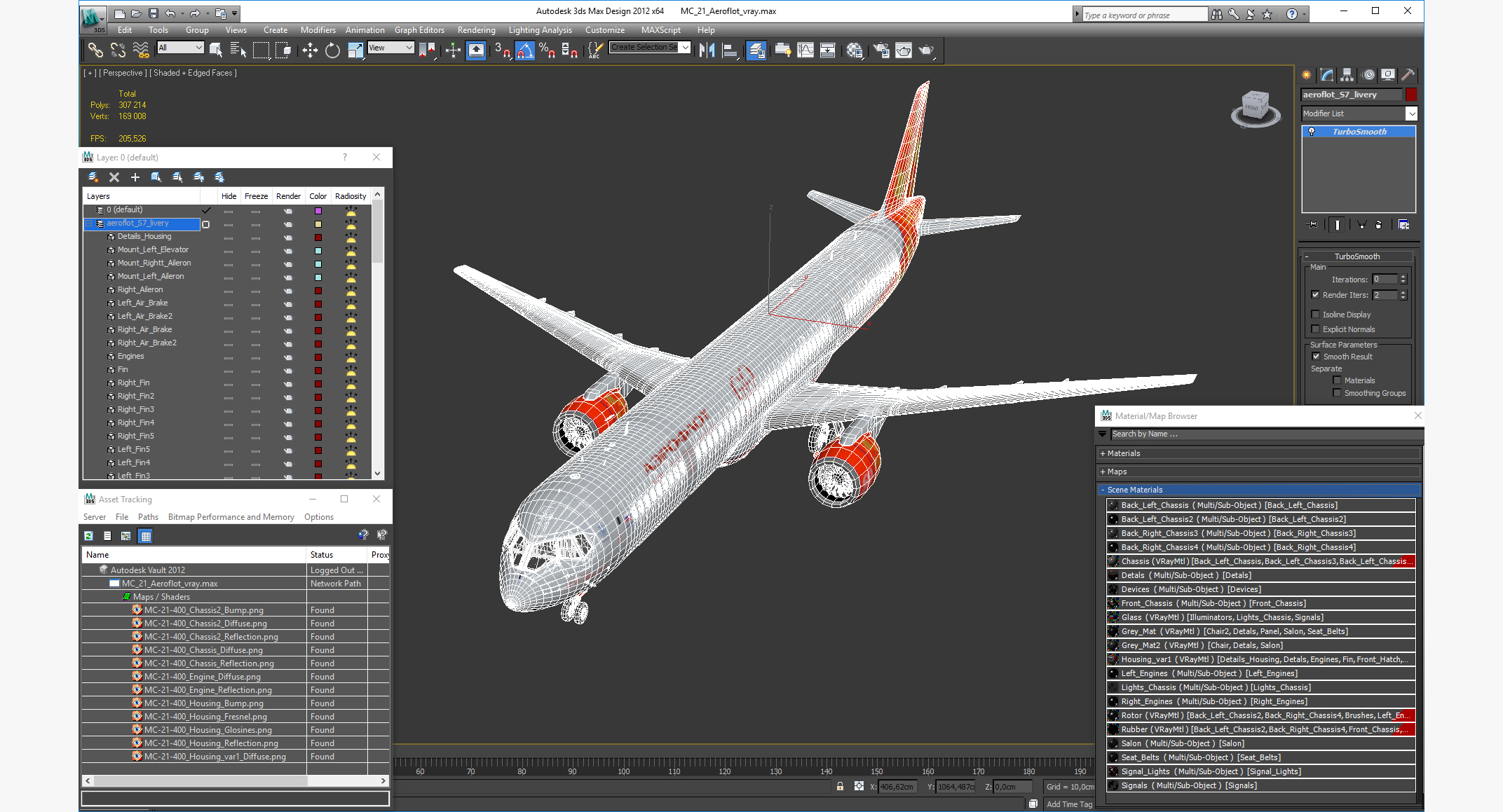
Task: Toggle the Angle Snap icon
Action: tap(525, 50)
